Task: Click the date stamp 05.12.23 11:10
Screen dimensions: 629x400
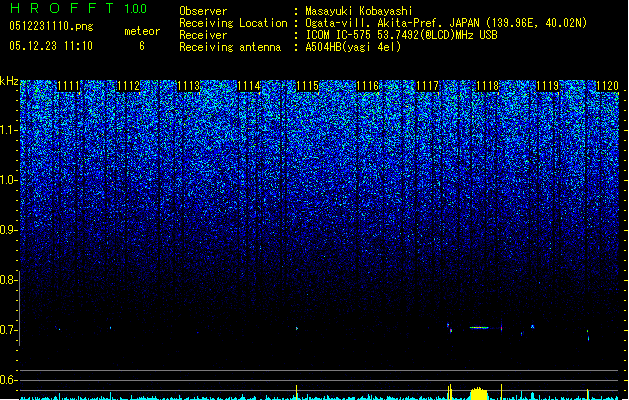Action: (x=51, y=46)
